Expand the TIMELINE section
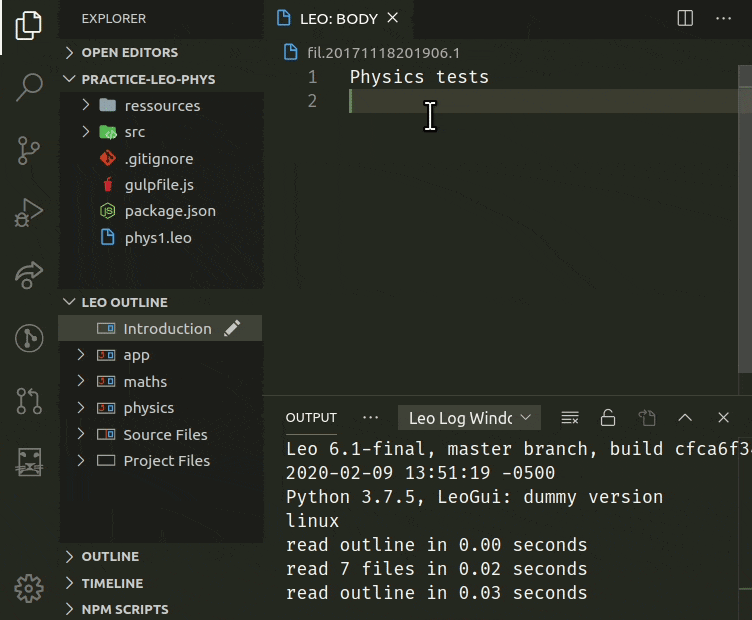 pyautogui.click(x=70, y=583)
